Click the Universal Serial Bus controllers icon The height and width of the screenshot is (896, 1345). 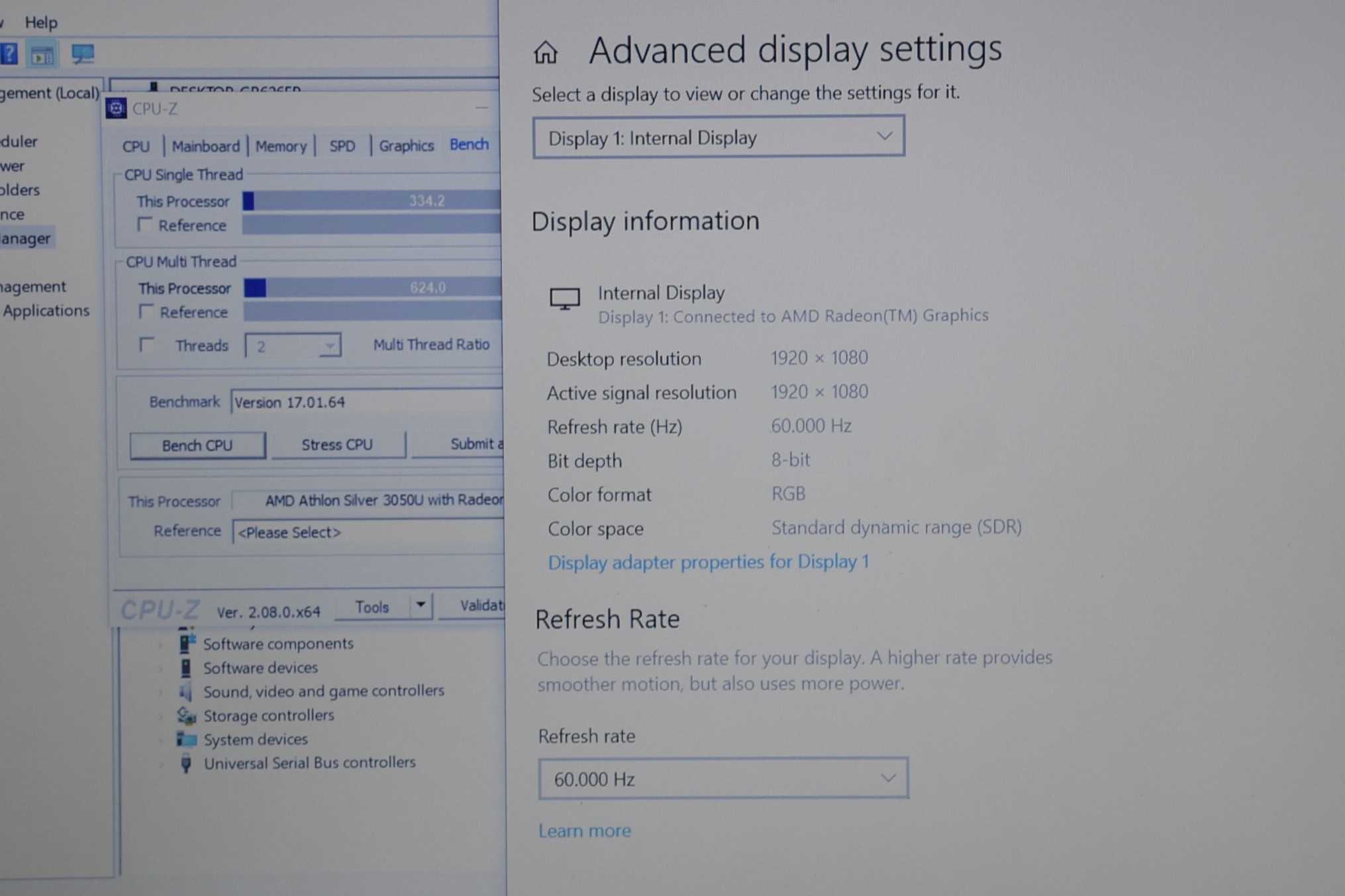click(x=186, y=763)
